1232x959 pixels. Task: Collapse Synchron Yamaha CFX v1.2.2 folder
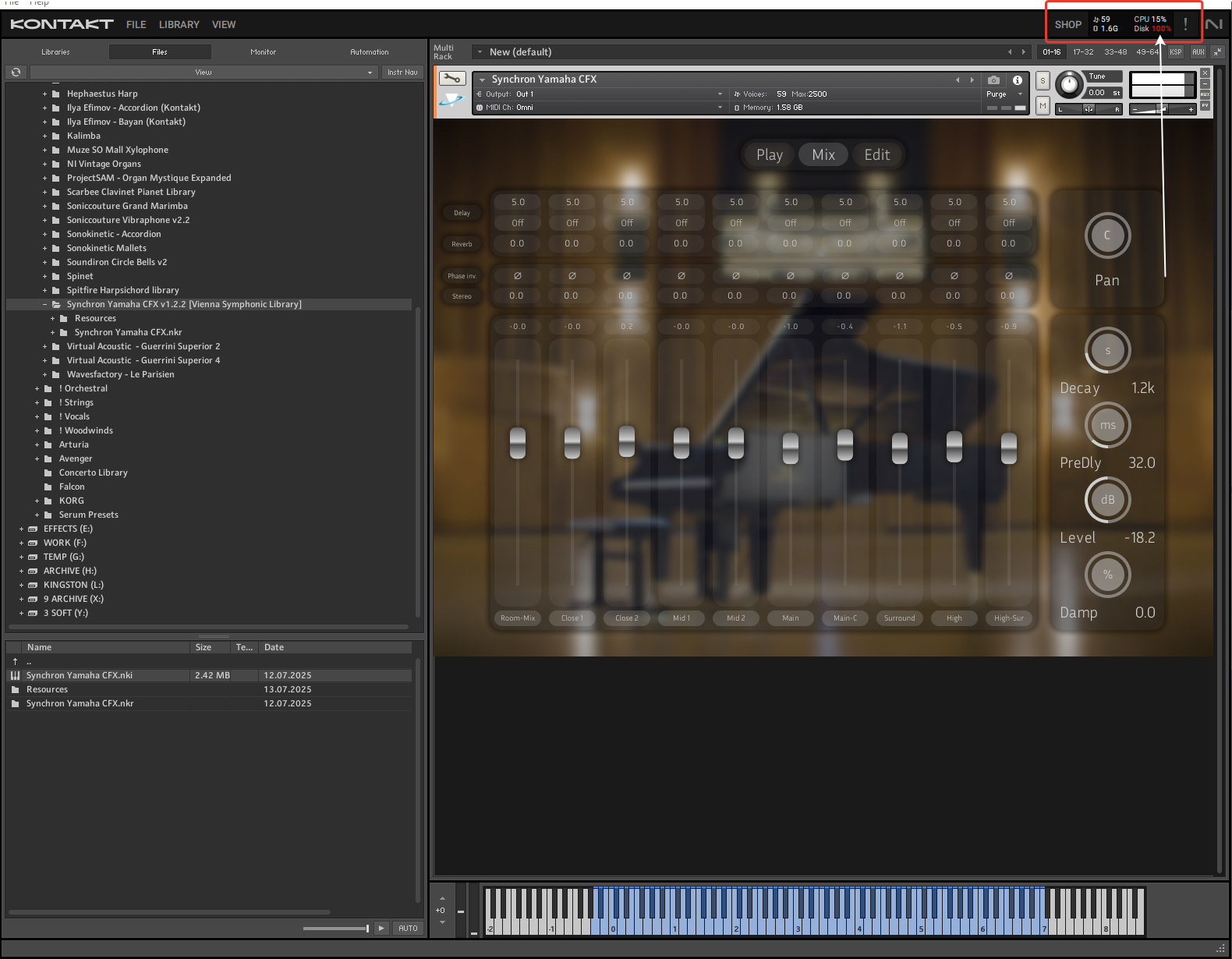point(44,304)
